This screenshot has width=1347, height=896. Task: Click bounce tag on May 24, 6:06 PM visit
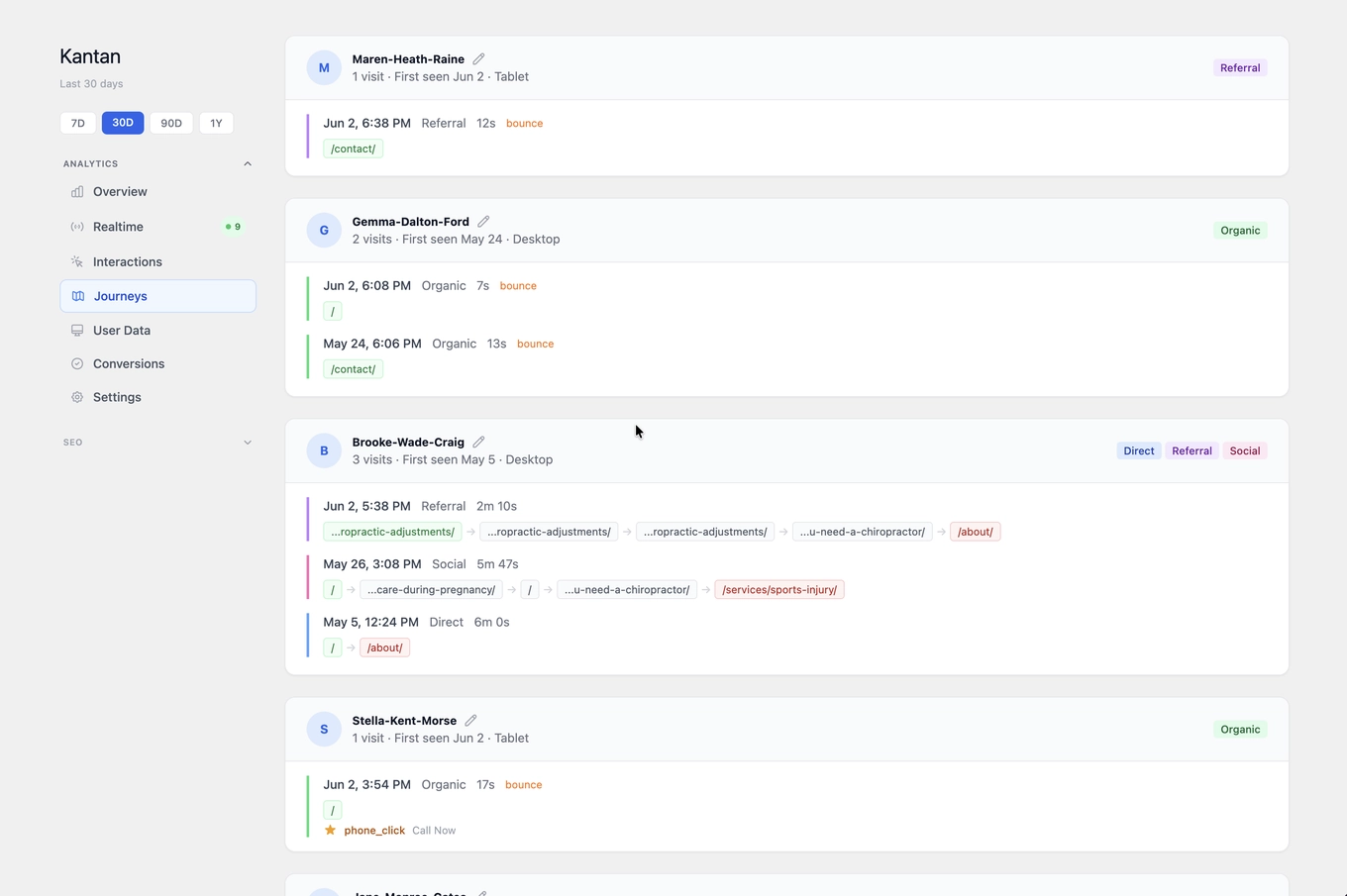535,345
